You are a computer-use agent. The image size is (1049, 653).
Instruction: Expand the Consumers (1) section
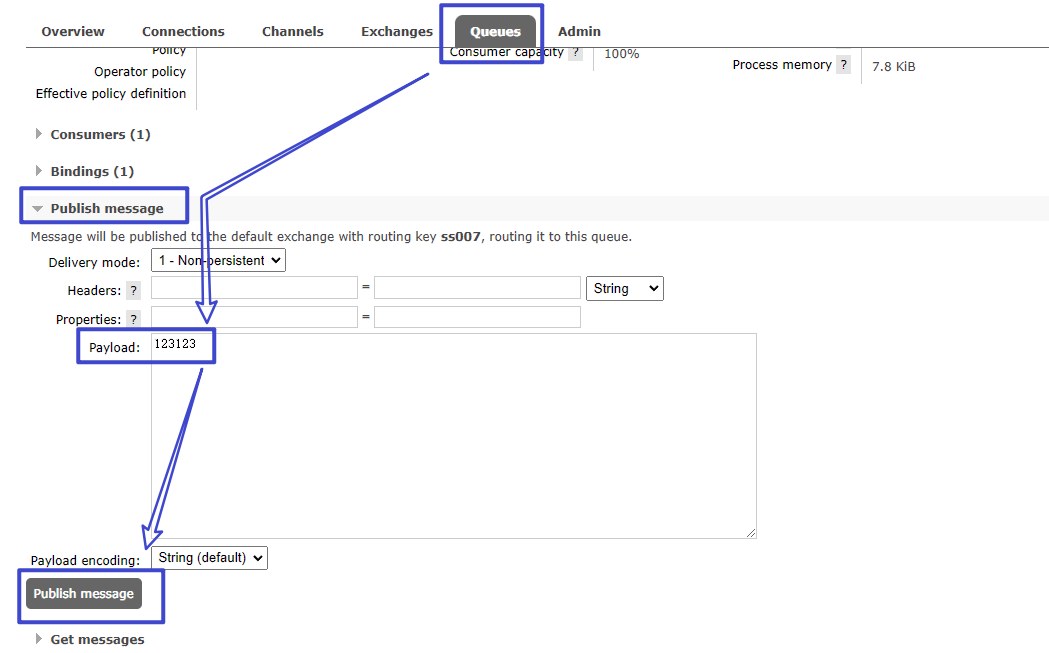click(100, 134)
